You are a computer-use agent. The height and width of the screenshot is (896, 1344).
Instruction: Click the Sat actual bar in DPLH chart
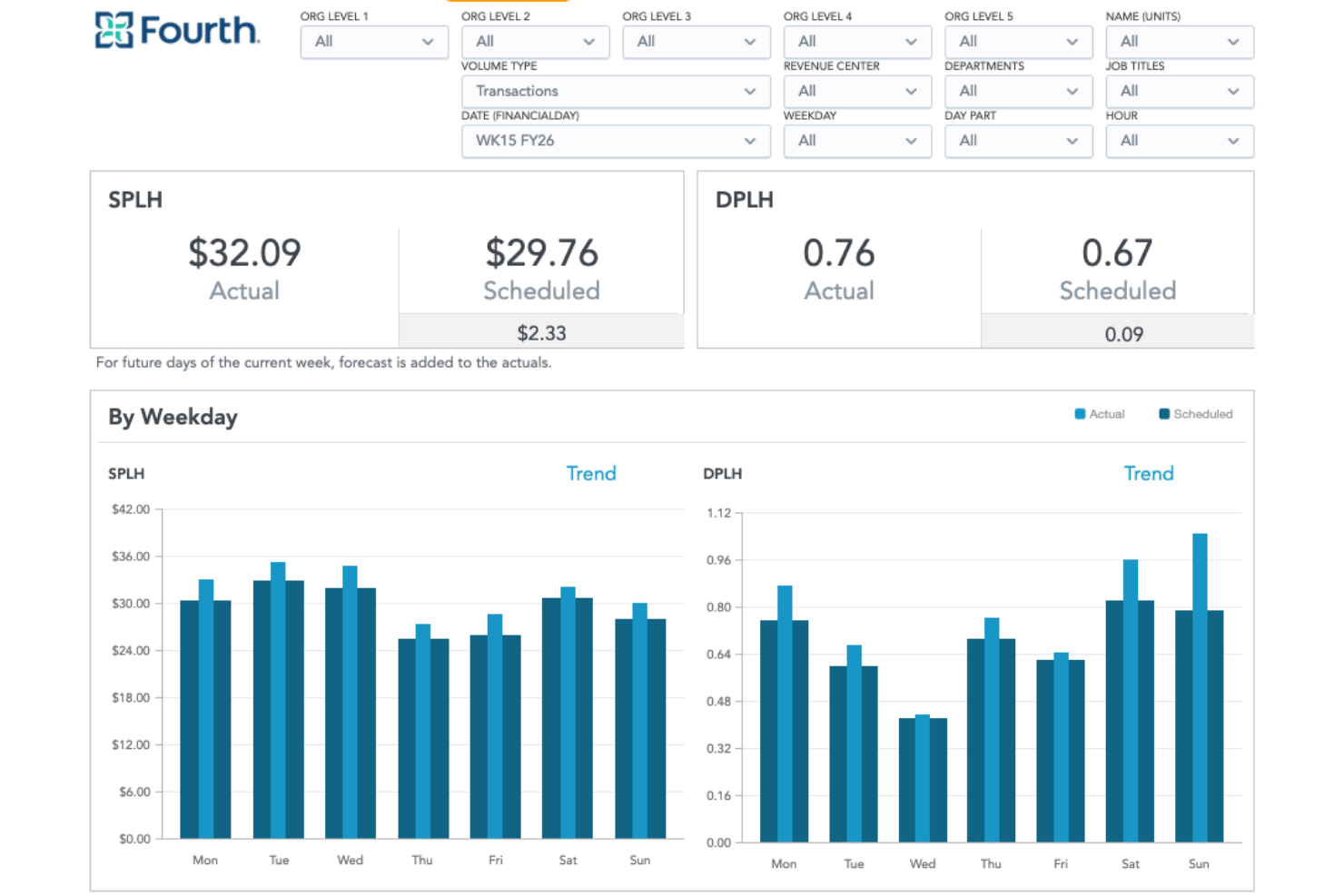coord(1131,701)
